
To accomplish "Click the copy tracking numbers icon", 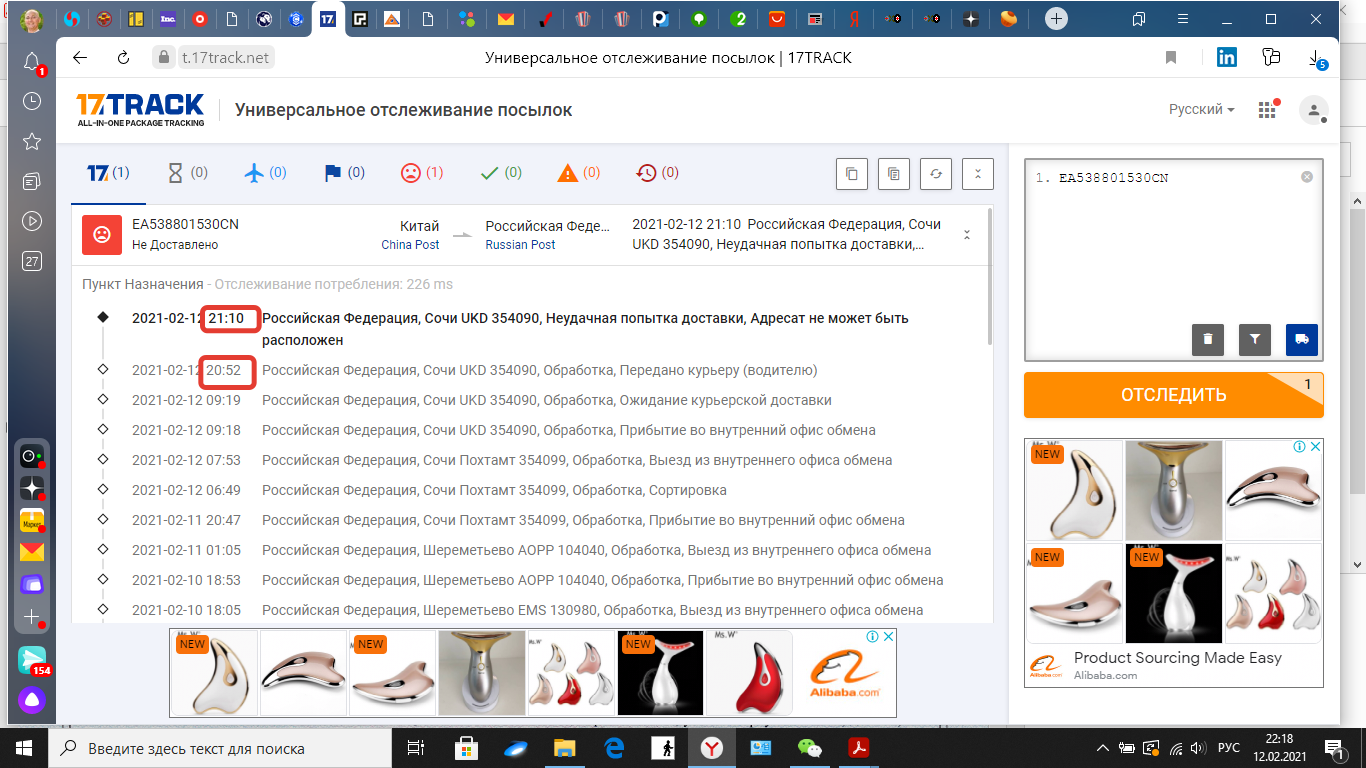I will tap(852, 174).
